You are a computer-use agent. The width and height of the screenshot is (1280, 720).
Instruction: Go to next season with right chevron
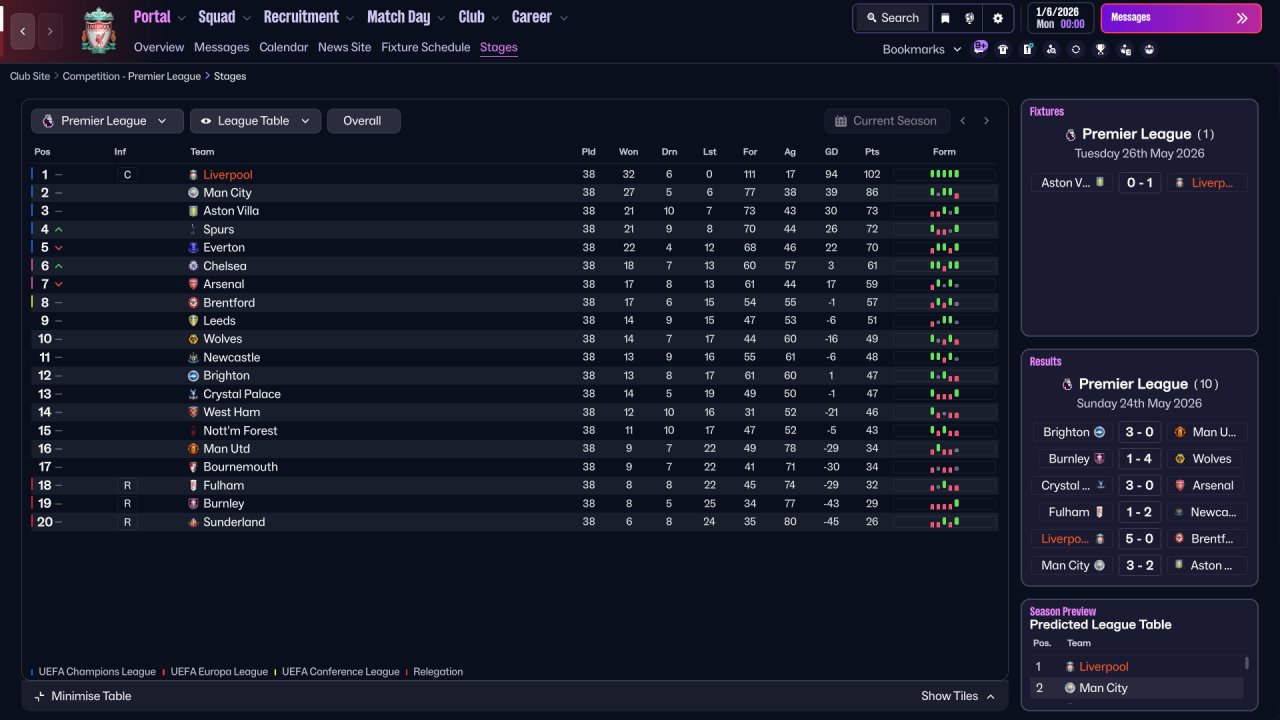986,121
